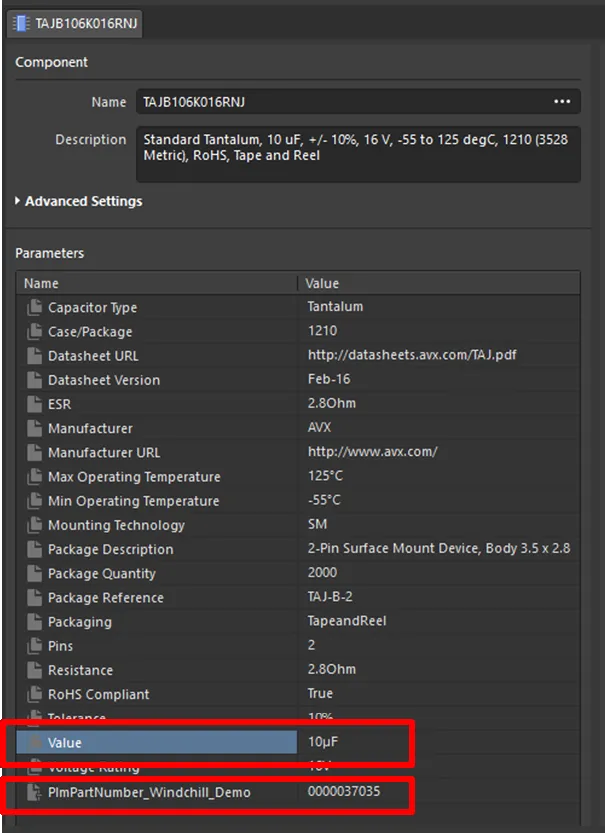Click the document icon beside Capacitor Type
The width and height of the screenshot is (605, 833).
(x=35, y=307)
